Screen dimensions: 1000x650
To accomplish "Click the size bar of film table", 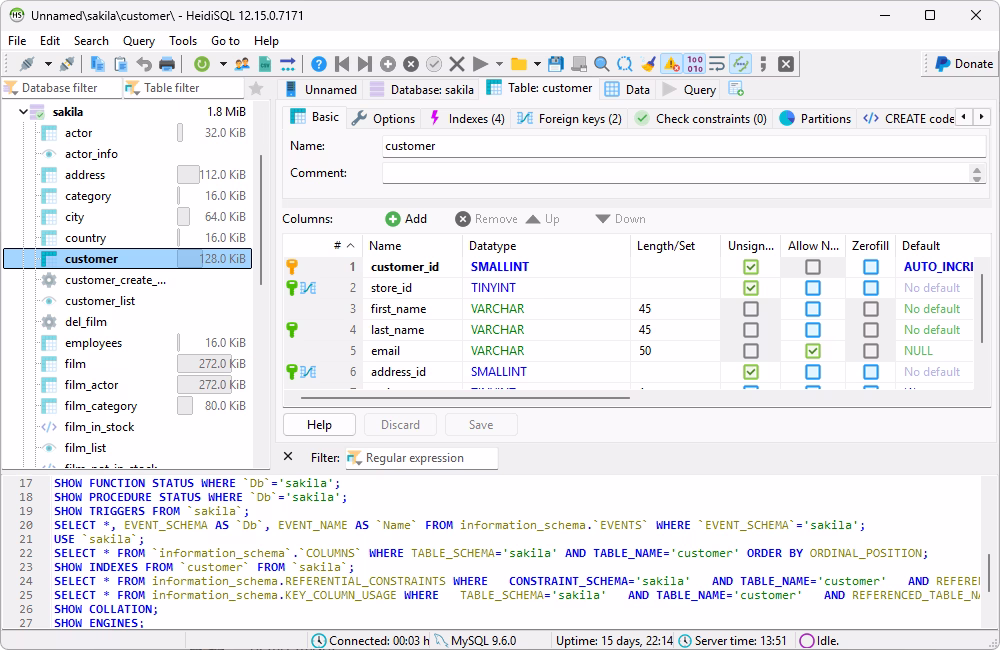I will click(x=205, y=364).
